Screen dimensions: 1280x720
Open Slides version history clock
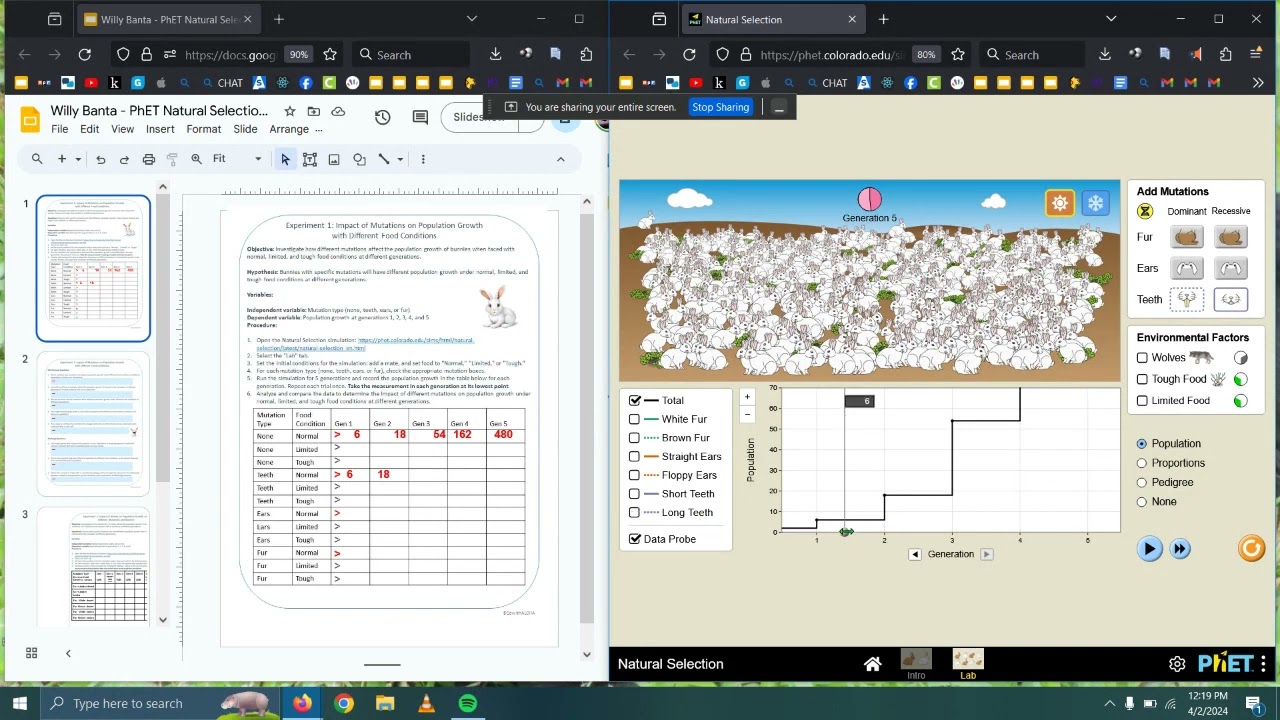[x=382, y=118]
